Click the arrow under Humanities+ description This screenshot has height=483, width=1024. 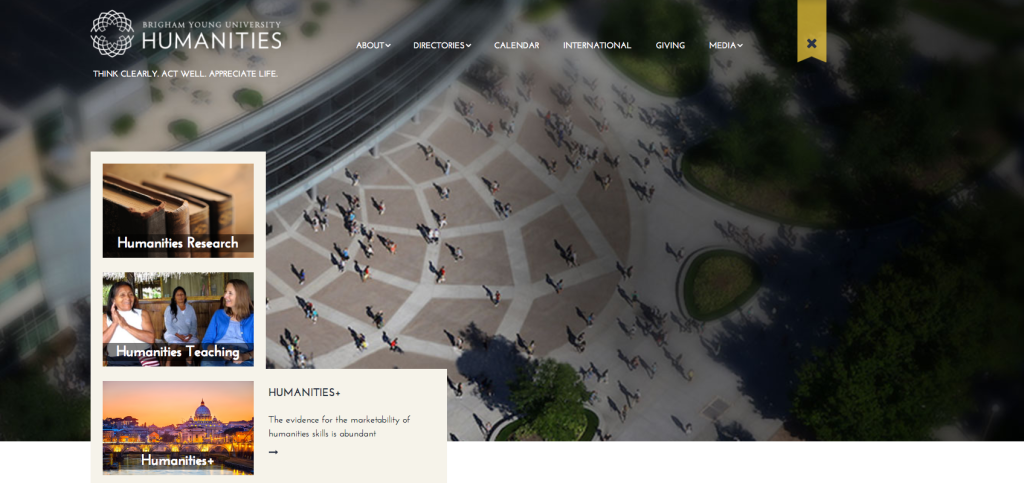pos(273,452)
